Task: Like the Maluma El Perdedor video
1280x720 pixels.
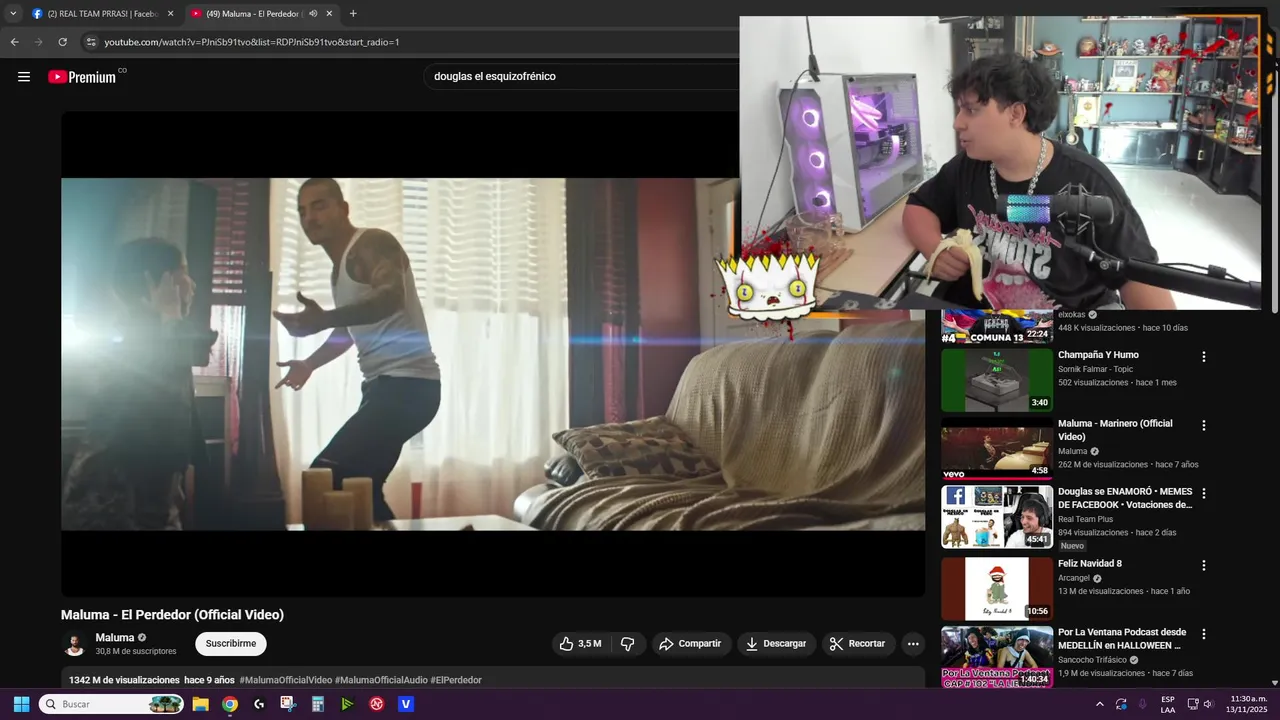Action: coord(580,644)
